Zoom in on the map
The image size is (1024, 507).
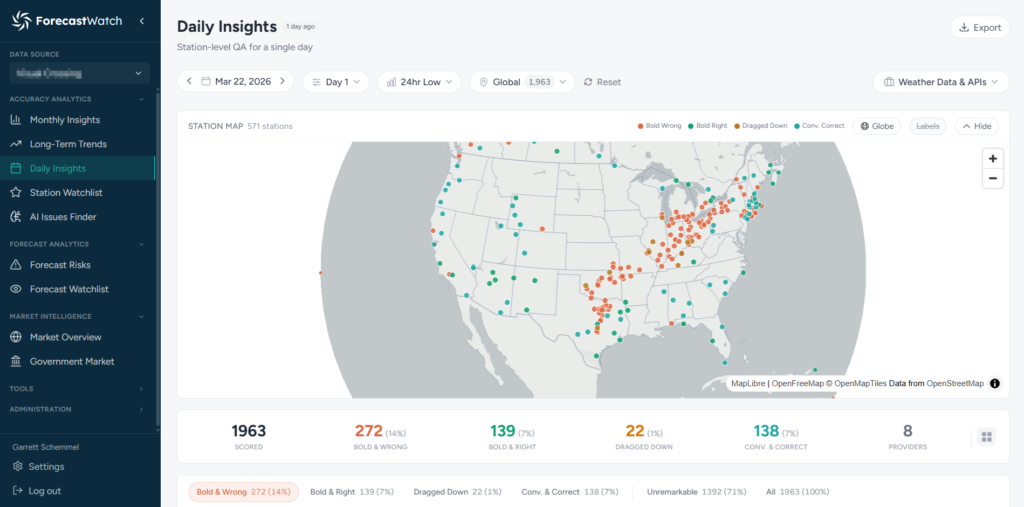coord(993,159)
